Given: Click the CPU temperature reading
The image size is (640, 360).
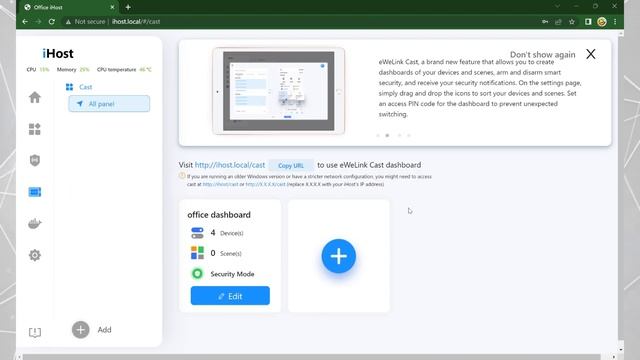Looking at the screenshot, I should point(124,69).
